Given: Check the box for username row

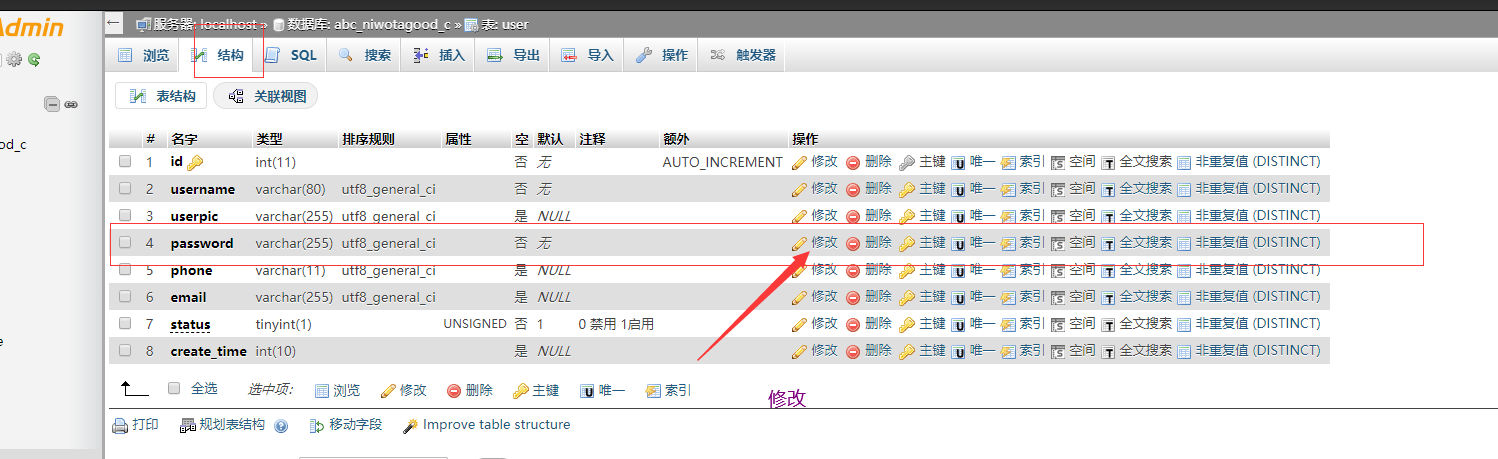Looking at the screenshot, I should pyautogui.click(x=125, y=188).
